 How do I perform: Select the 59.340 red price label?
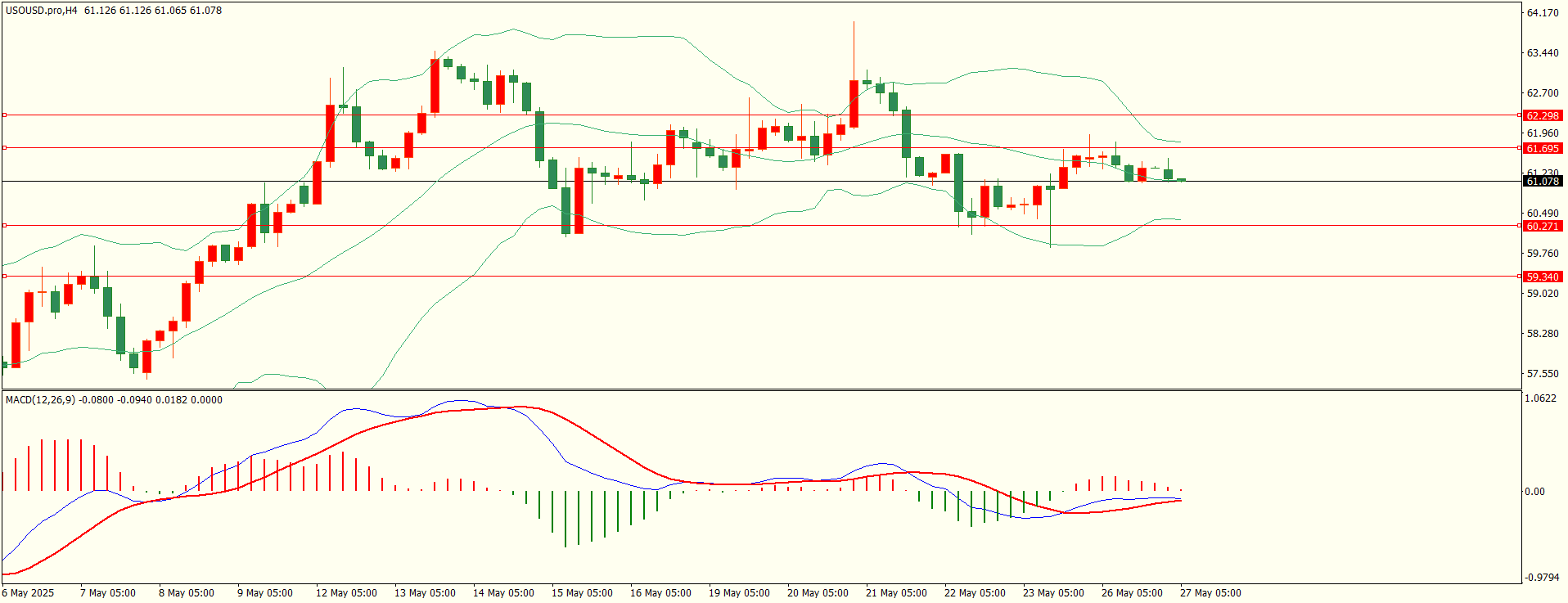(x=1543, y=277)
